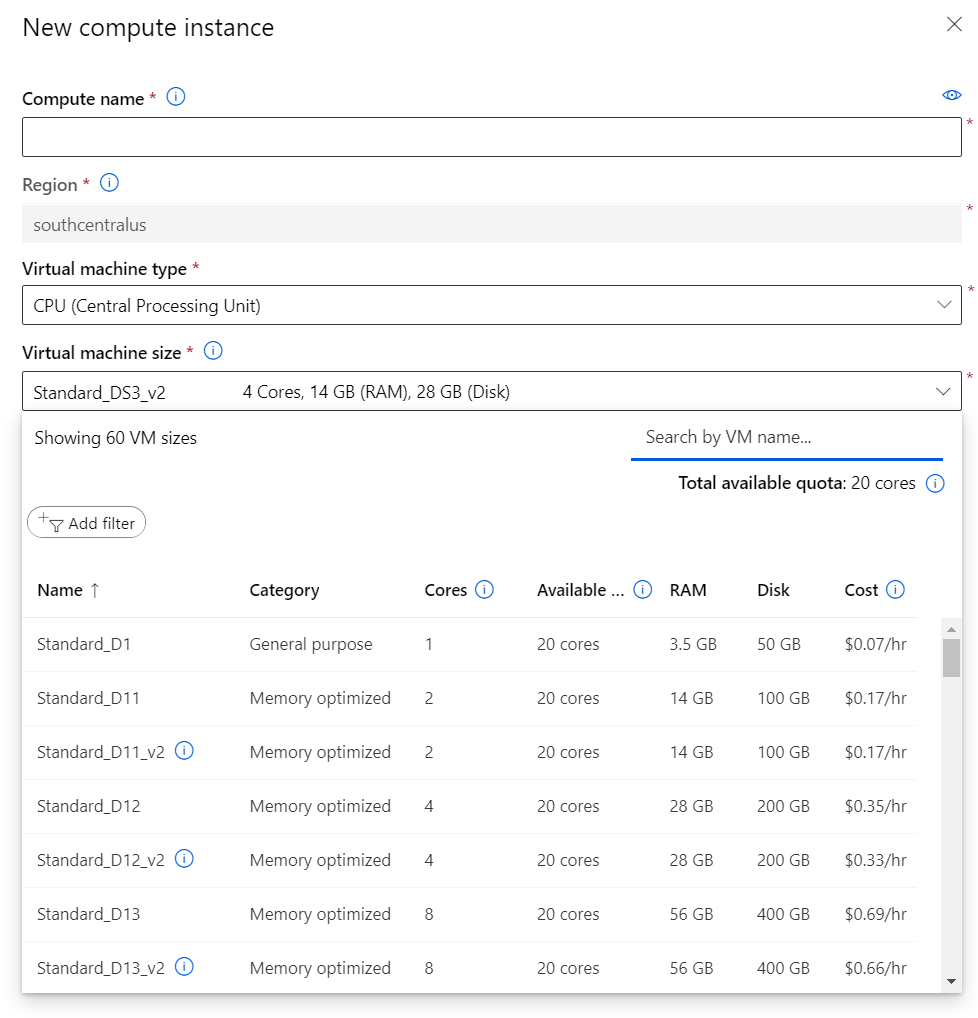Click the $0.07/hr cost cell
The height and width of the screenshot is (1018, 978).
[875, 644]
